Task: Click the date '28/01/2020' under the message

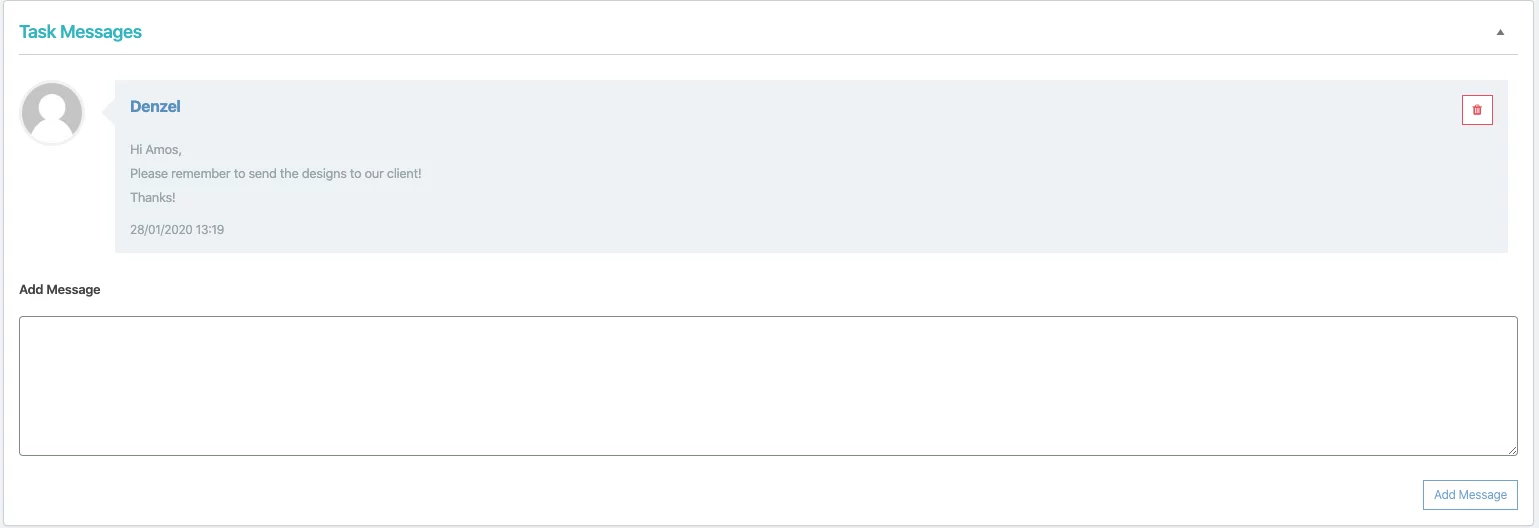Action: coord(161,230)
